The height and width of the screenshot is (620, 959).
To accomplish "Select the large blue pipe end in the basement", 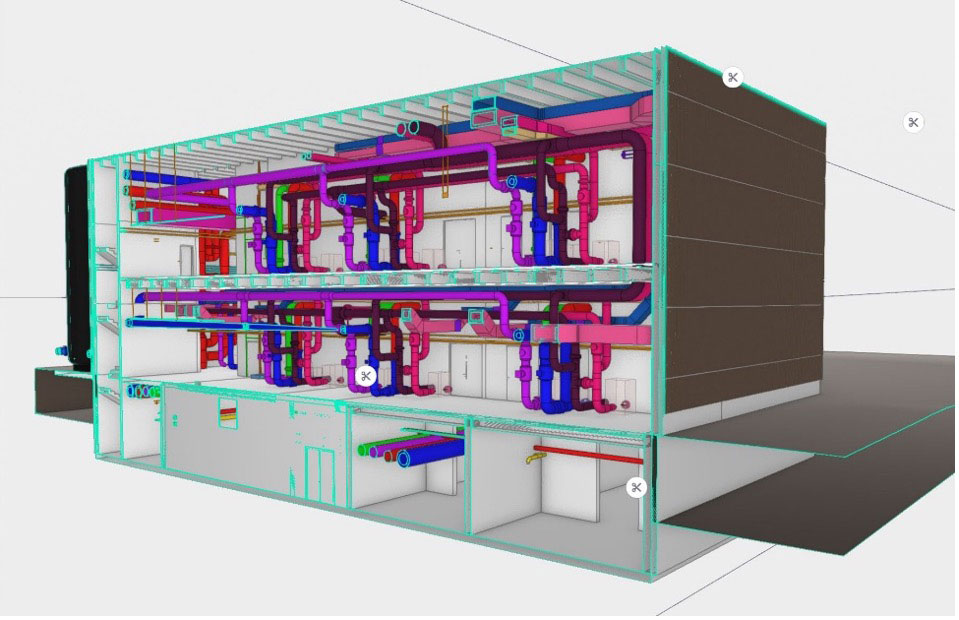I will [x=405, y=459].
